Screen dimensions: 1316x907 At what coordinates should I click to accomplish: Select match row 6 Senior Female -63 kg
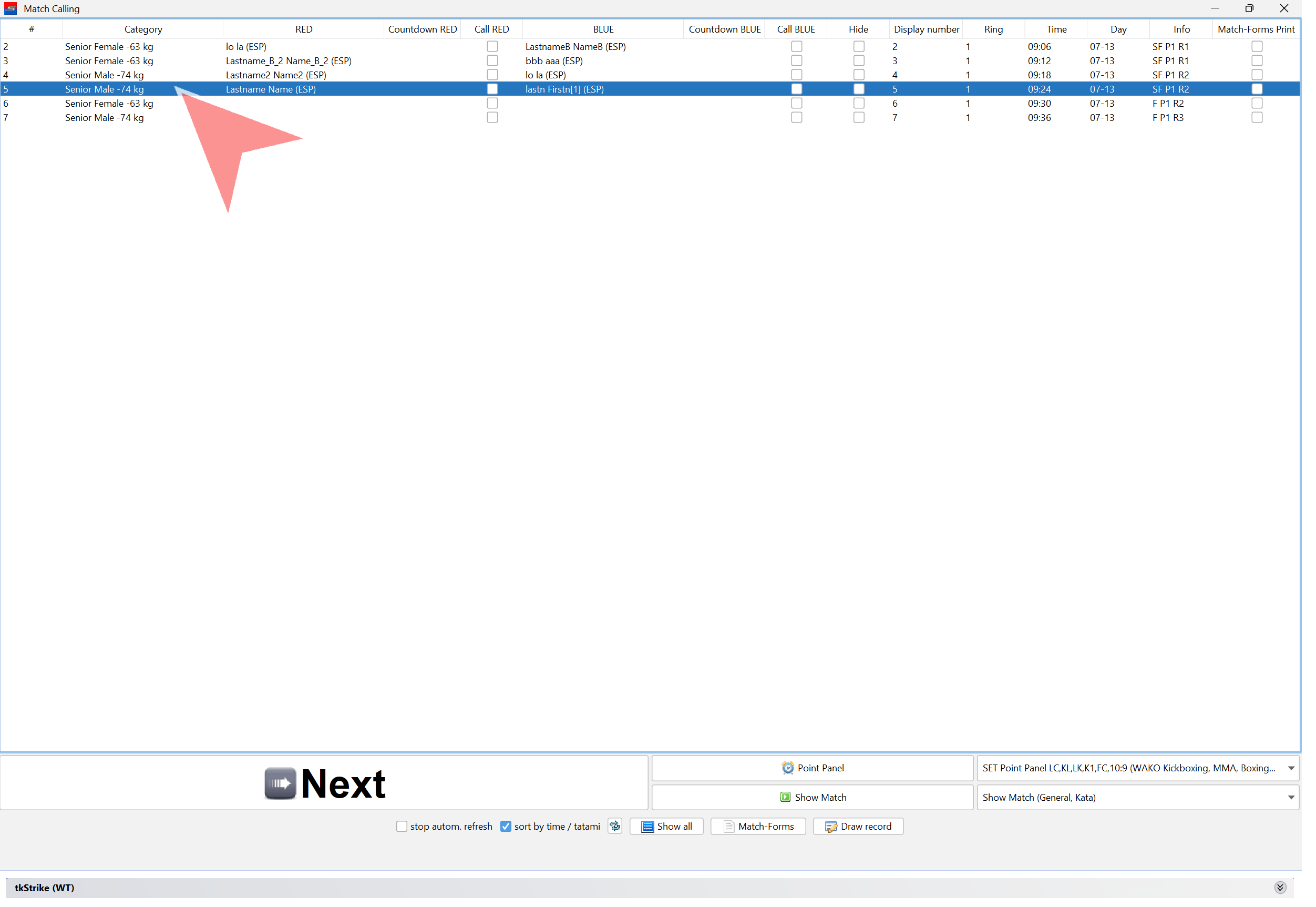coord(109,104)
